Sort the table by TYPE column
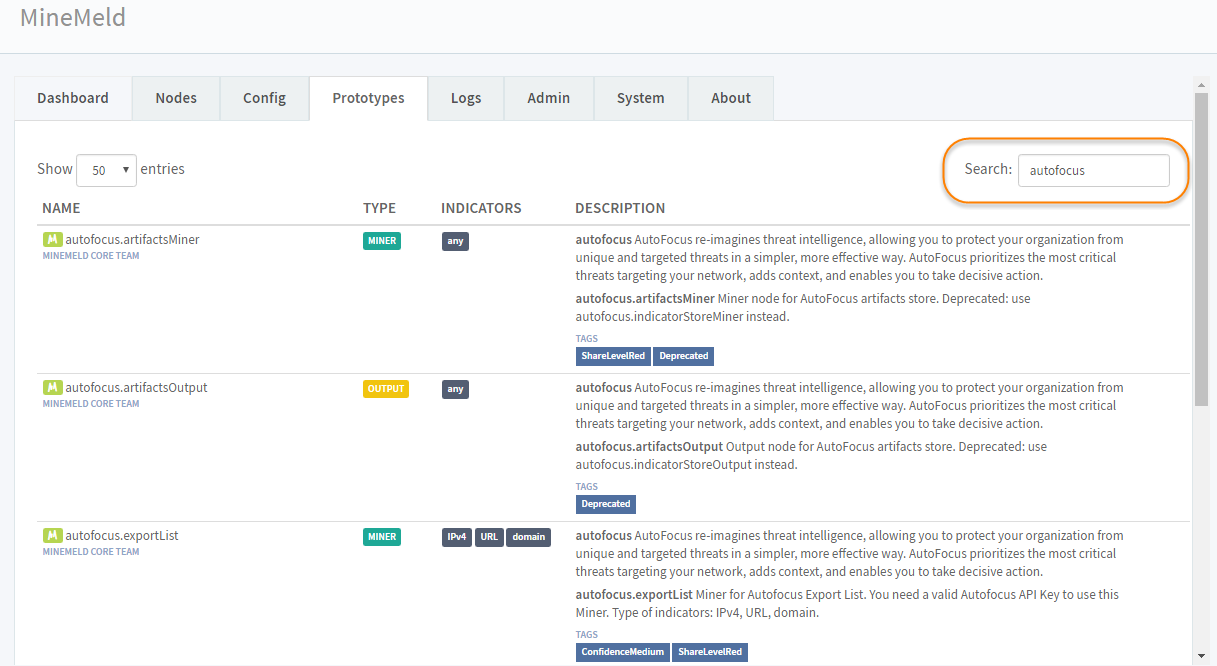 379,208
